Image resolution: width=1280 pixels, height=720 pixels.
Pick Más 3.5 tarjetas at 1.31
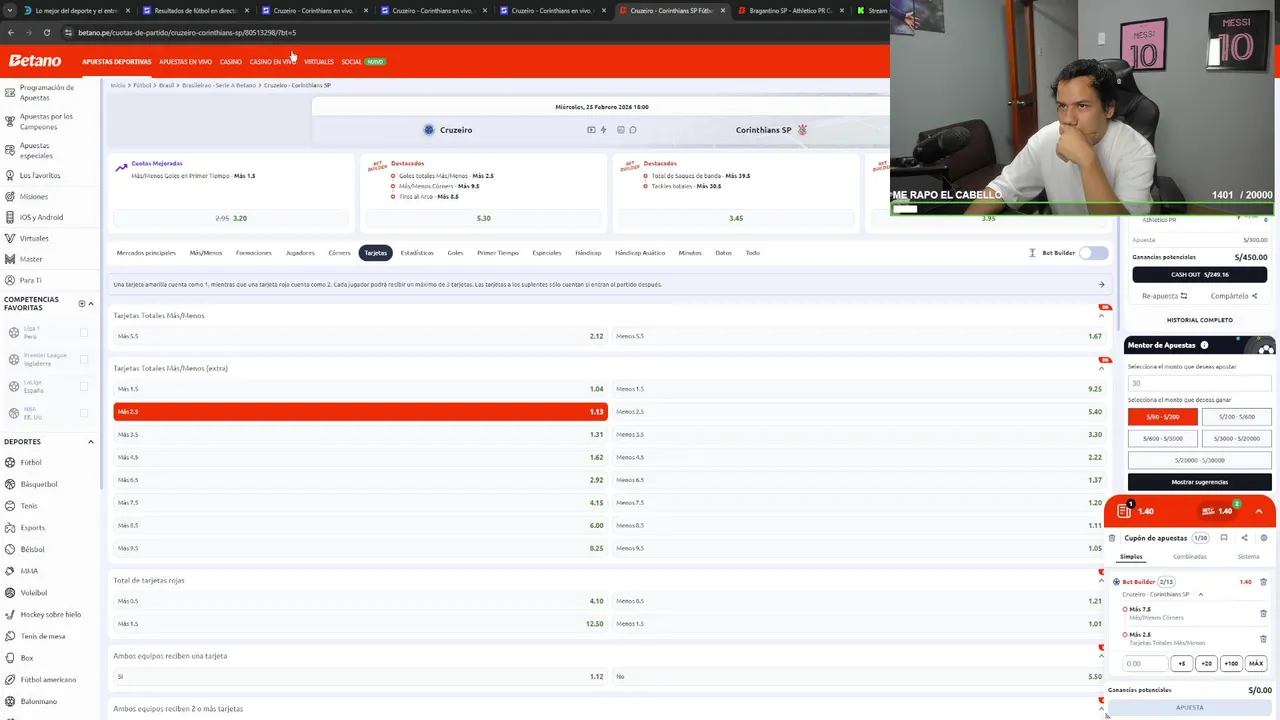(x=360, y=435)
